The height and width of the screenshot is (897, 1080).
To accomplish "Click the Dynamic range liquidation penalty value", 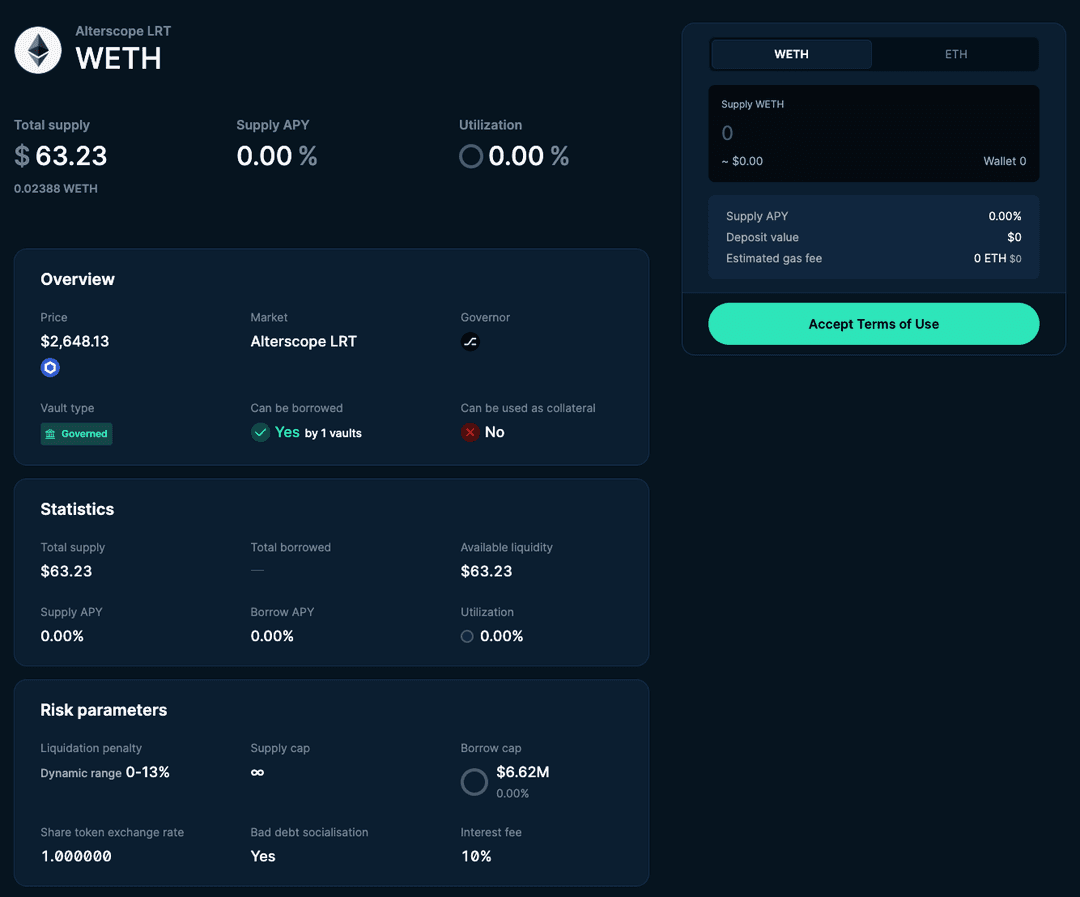I will (105, 773).
